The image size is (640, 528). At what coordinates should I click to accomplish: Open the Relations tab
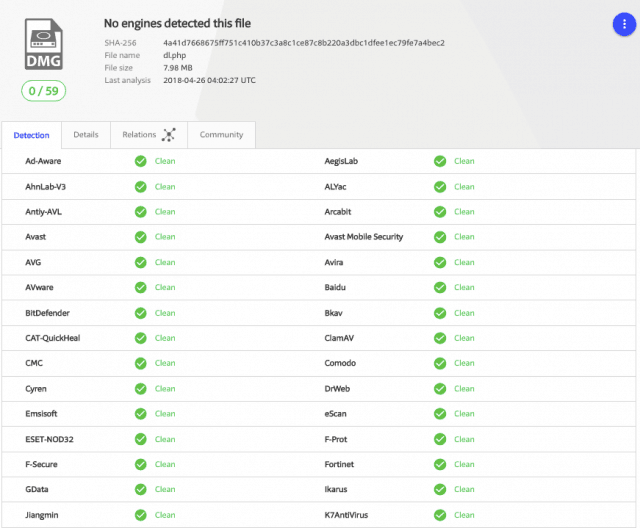point(149,135)
